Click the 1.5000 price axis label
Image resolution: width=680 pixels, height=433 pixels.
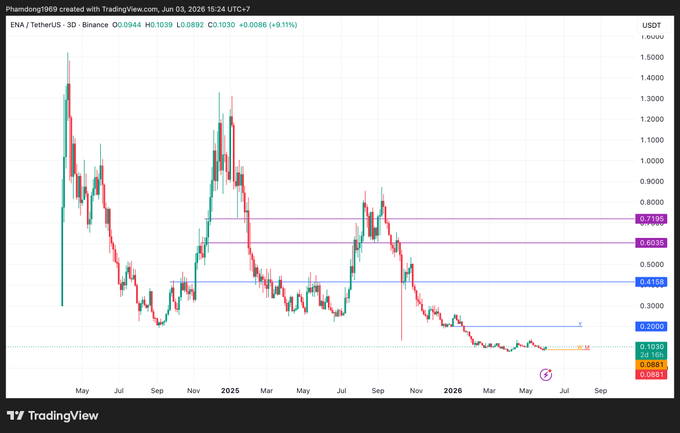point(652,57)
